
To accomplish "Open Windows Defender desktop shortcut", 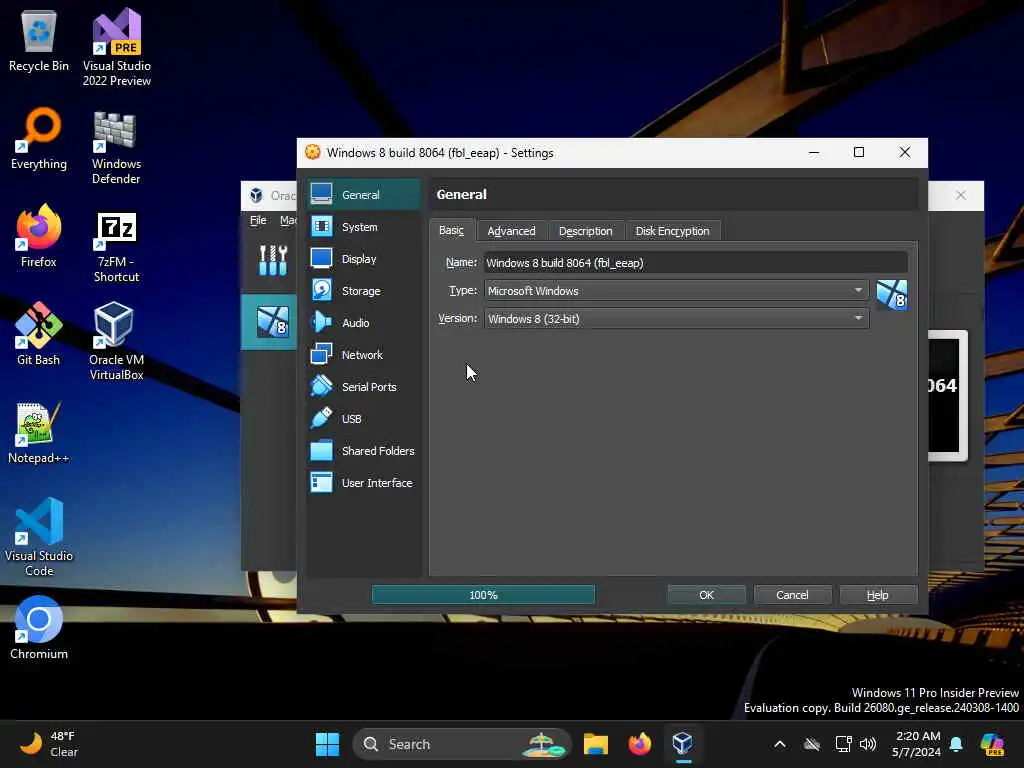I will point(116,147).
